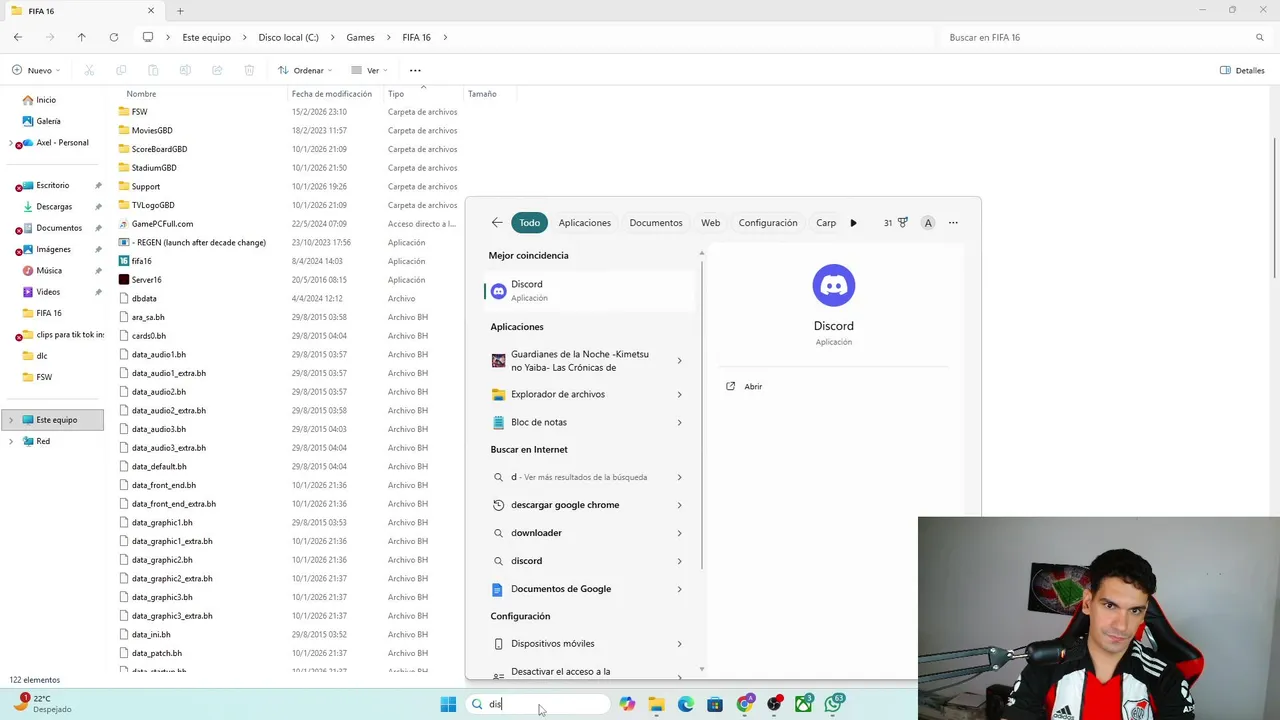Switch to Documentos search tab
This screenshot has width=1280, height=720.
(656, 223)
